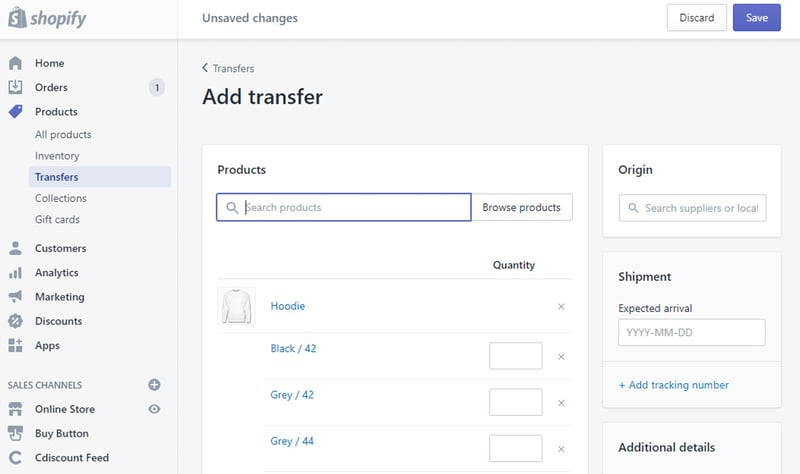Click Add tracking number link
800x474 pixels.
[x=673, y=385]
